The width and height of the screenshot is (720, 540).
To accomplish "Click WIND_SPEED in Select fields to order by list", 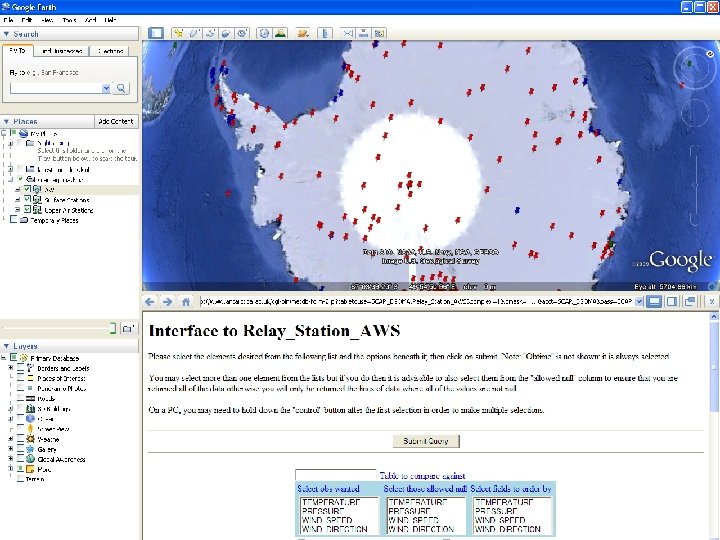I will pos(500,520).
